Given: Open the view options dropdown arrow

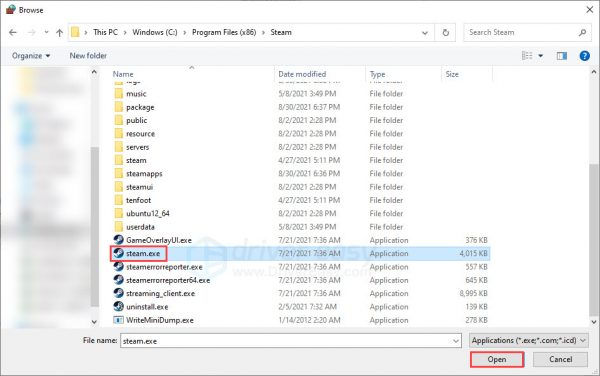Looking at the screenshot, I should [x=541, y=56].
